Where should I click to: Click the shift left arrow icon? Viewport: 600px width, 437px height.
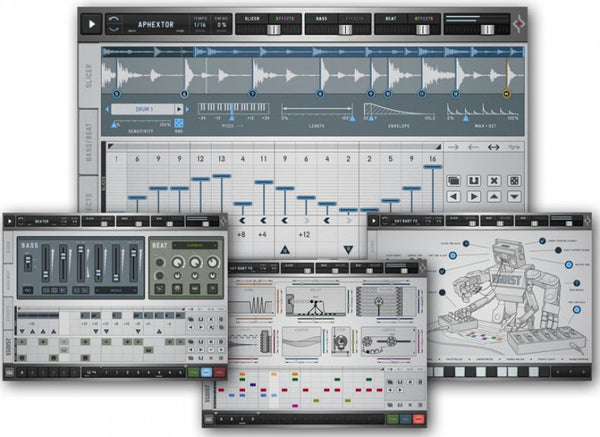[x=456, y=197]
